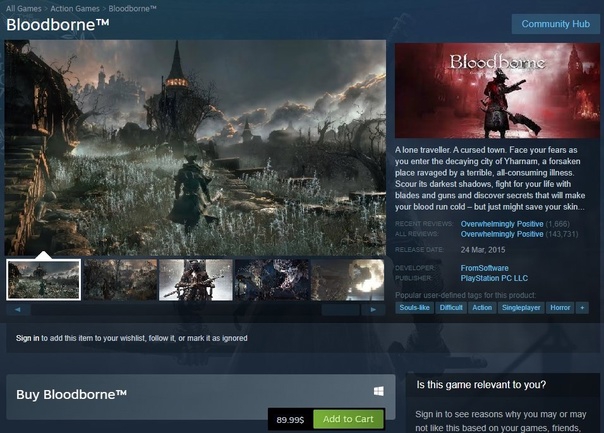This screenshot has width=604, height=433.
Task: Click the release date 24 Mar, 2015
Action: (483, 250)
